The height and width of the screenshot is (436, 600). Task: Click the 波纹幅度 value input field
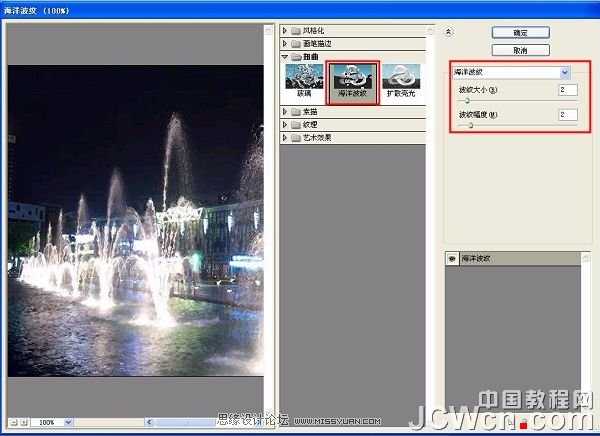pos(568,114)
